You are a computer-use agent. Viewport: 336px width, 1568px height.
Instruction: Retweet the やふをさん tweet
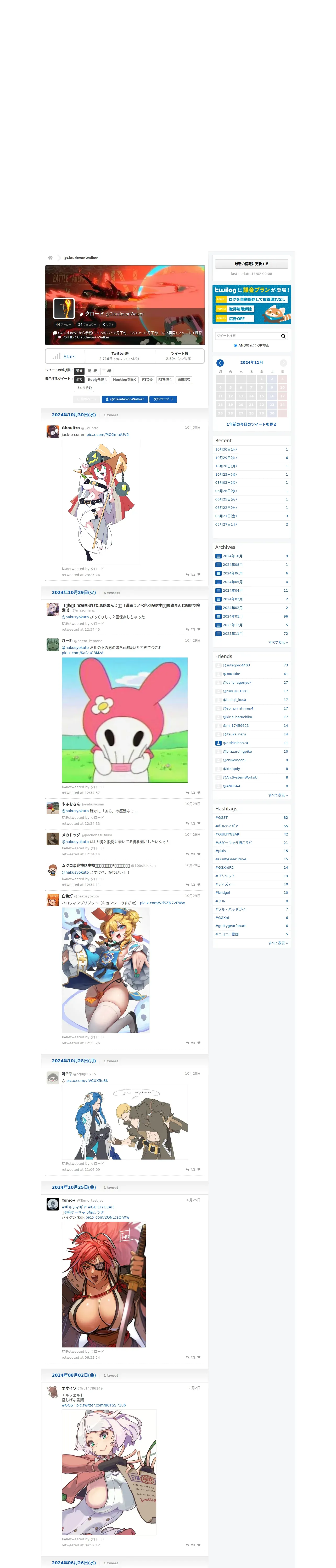pos(193,823)
